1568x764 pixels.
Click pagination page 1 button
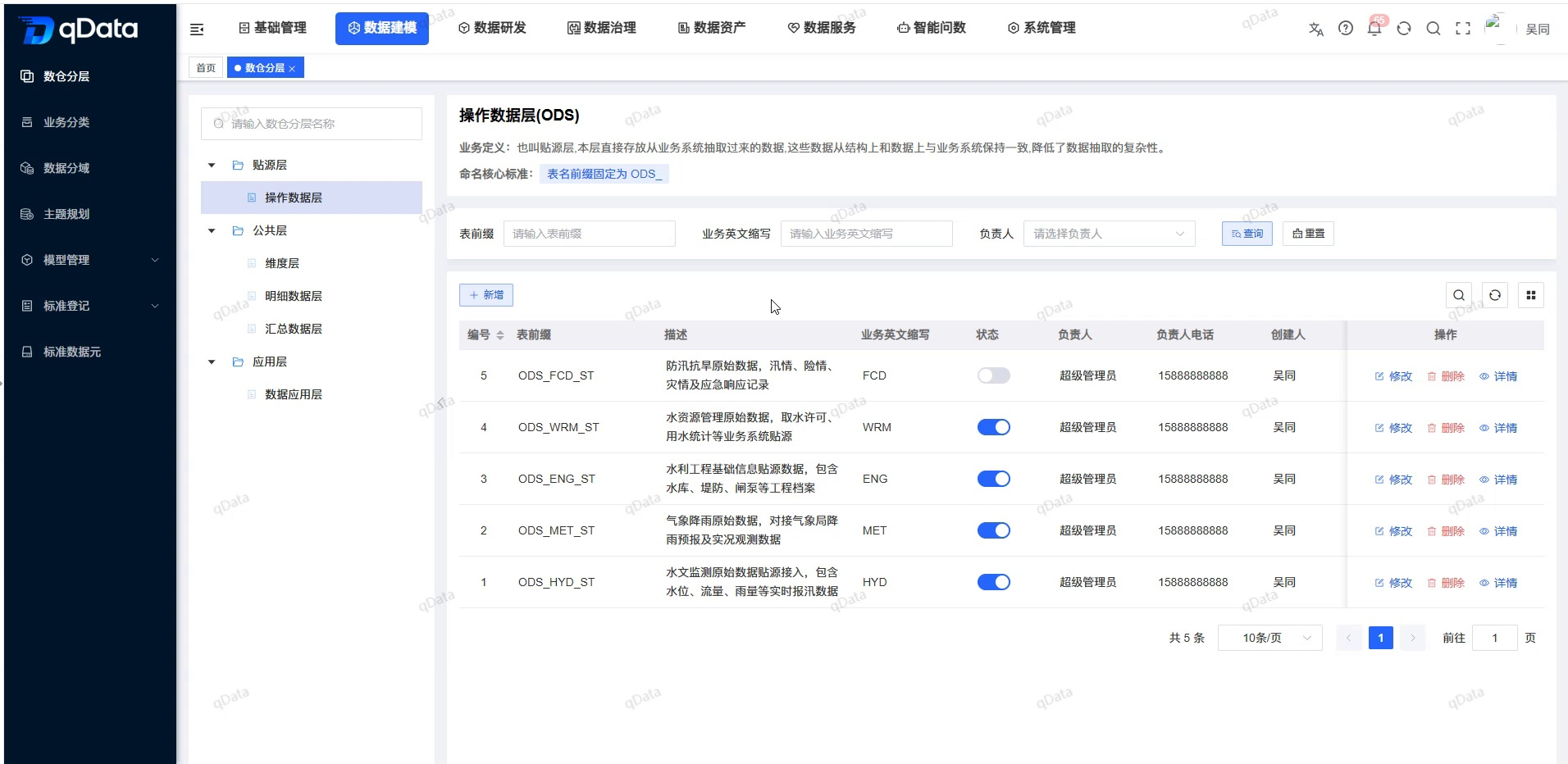point(1381,638)
